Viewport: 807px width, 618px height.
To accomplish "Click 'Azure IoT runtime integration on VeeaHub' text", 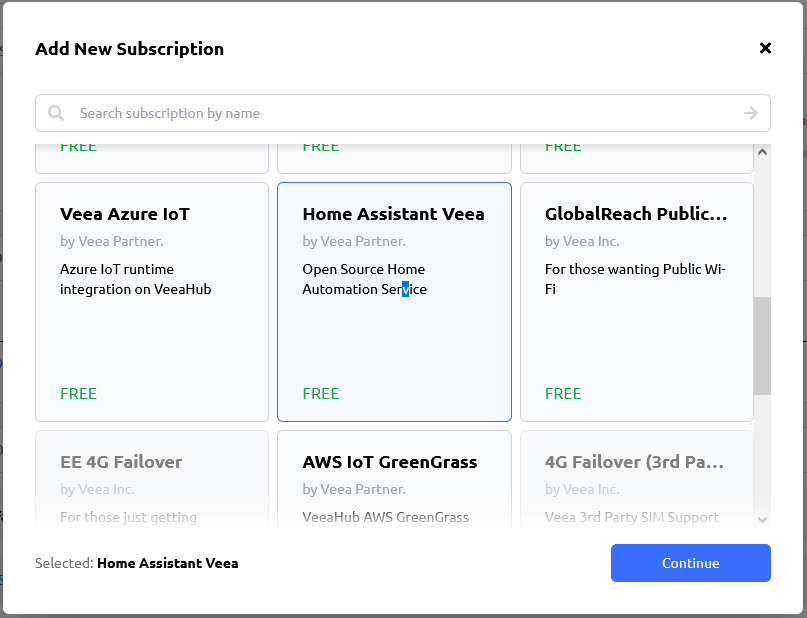I will pos(135,279).
